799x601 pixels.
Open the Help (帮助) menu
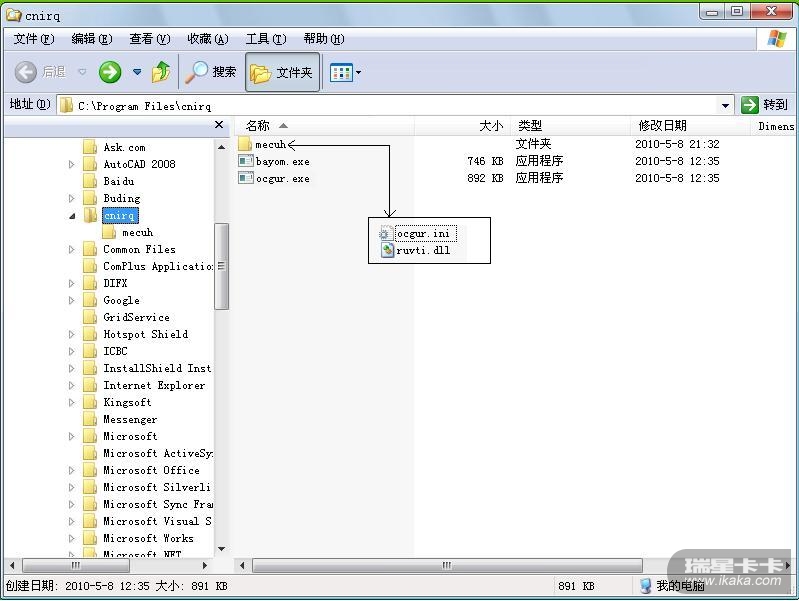click(324, 39)
